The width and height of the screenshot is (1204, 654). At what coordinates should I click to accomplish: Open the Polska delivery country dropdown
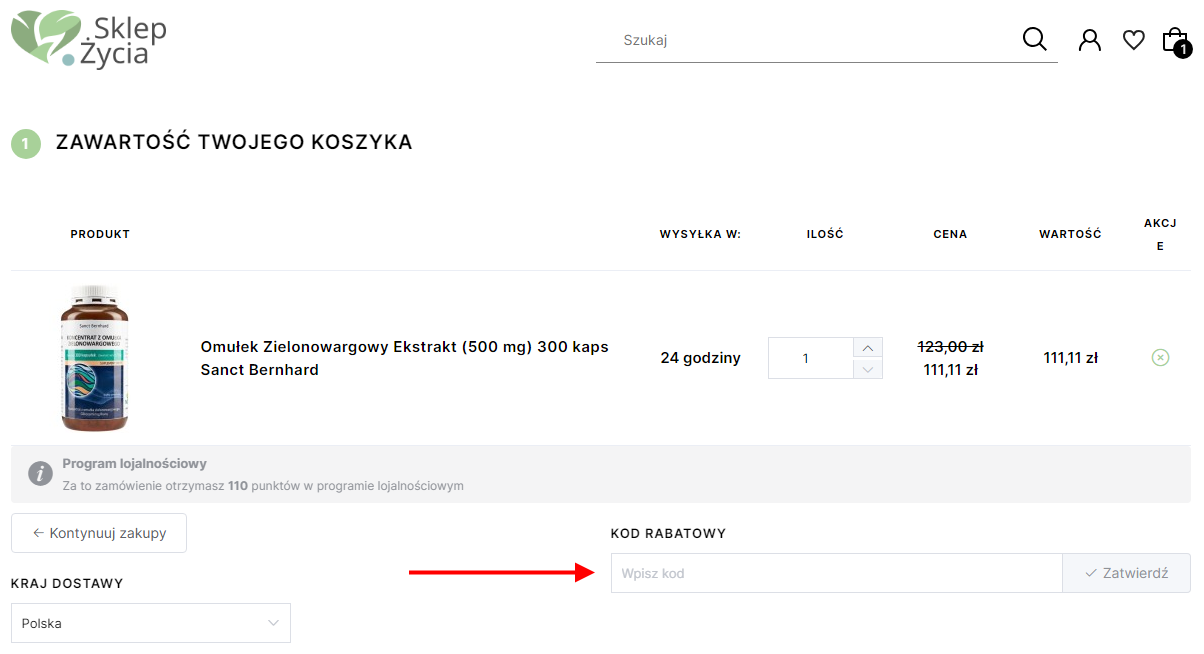(151, 623)
